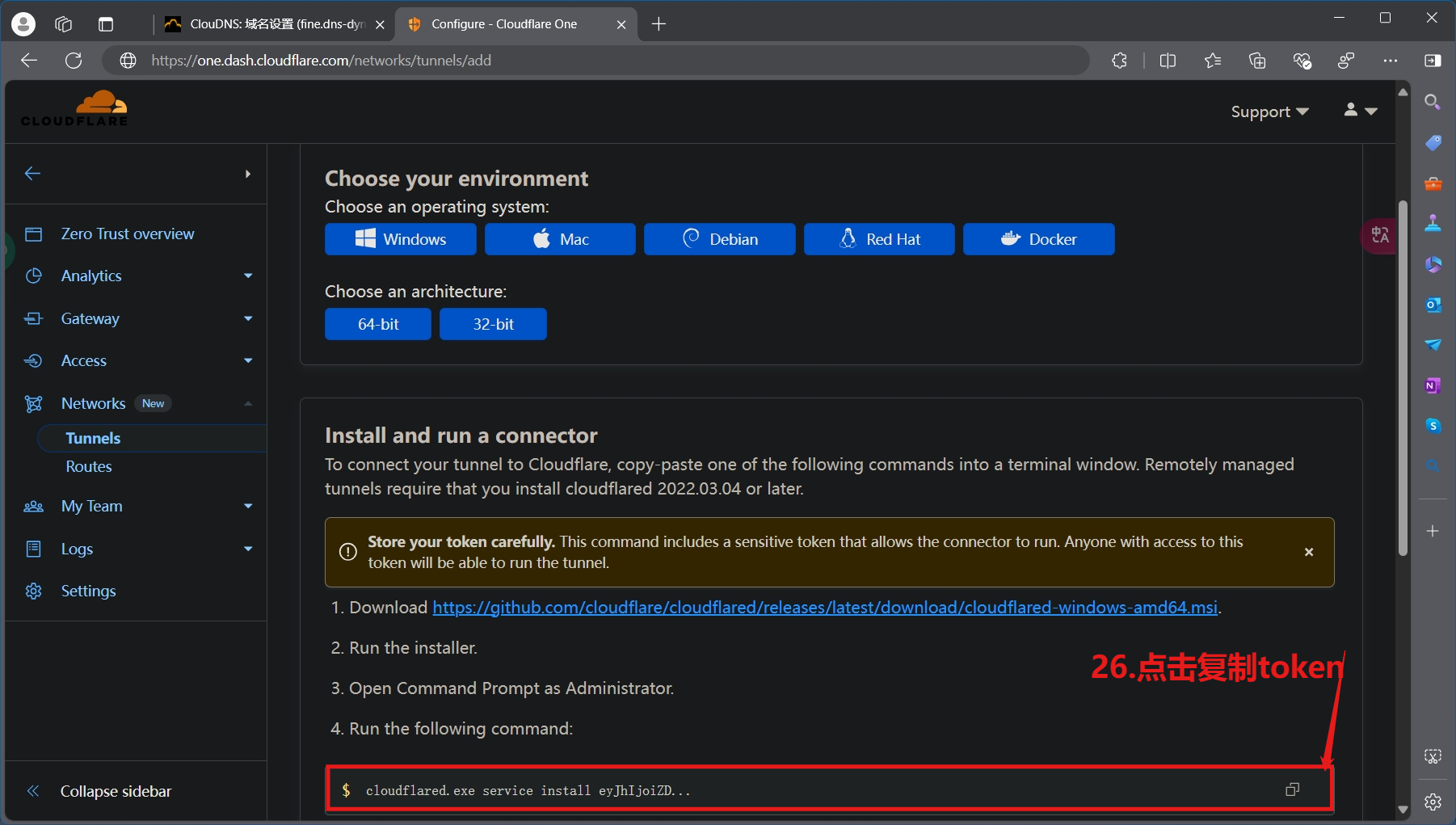The image size is (1456, 825).
Task: Click the address bar URL
Action: [x=321, y=61]
